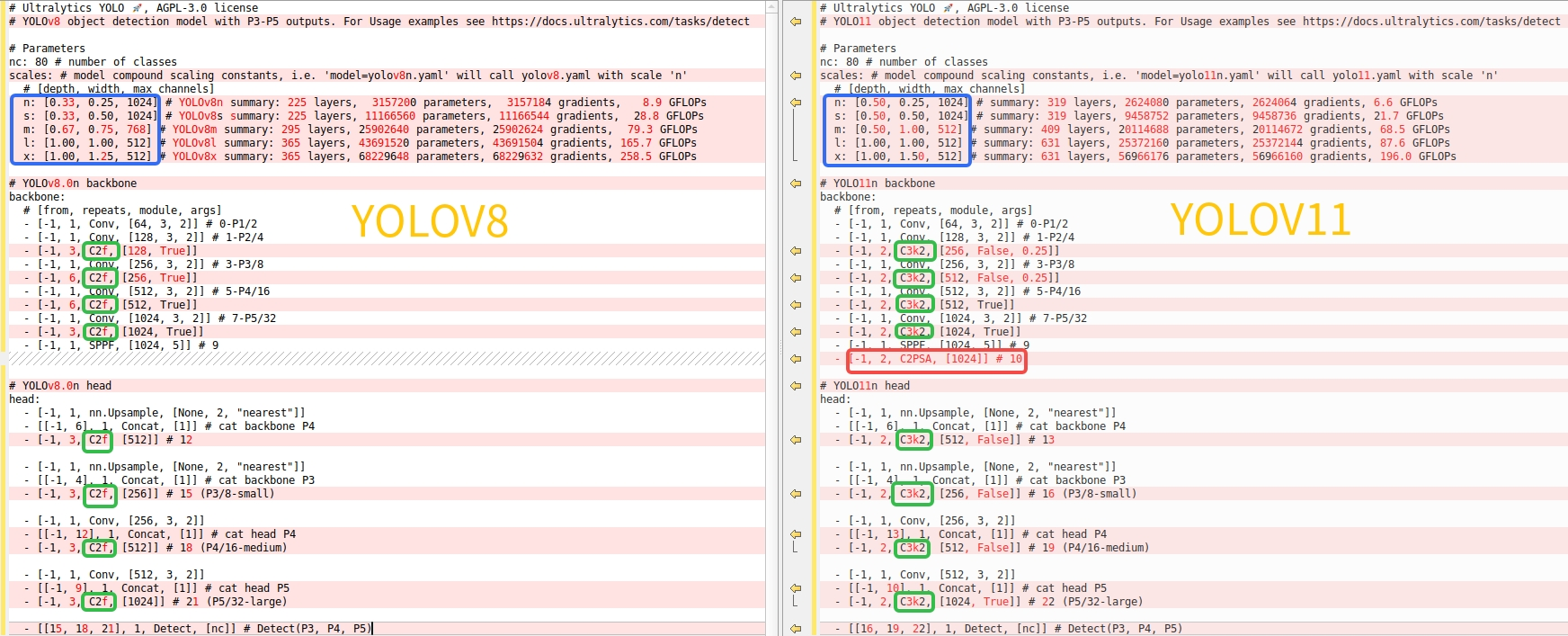Click '[[15, 18, 21], 1, Detect' line in left pane
Screen dimensions: 1568x636
click(198, 629)
